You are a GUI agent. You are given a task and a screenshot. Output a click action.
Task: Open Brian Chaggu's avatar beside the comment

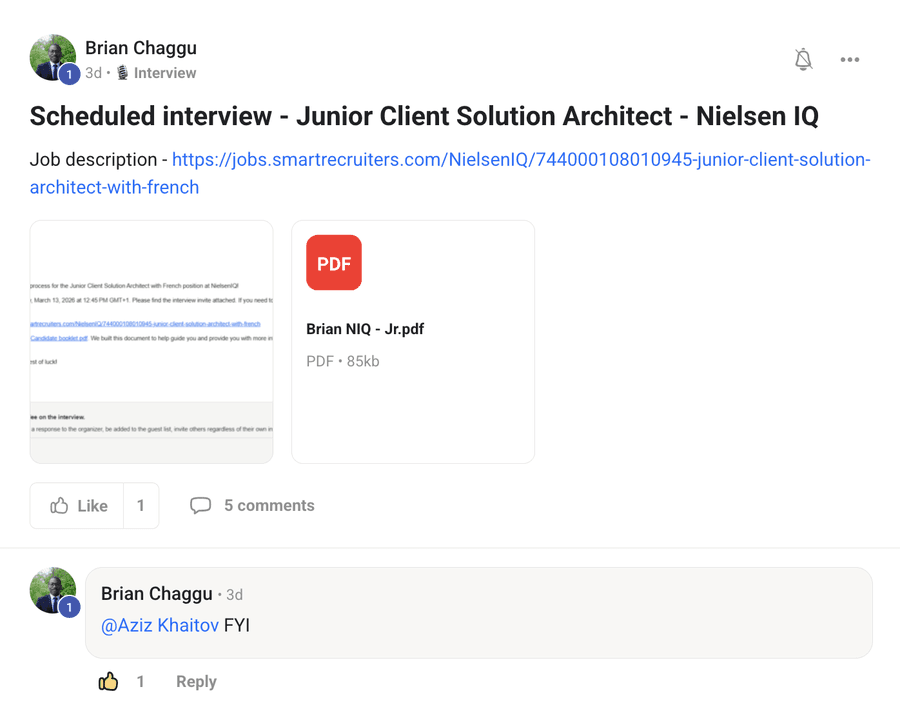coord(53,592)
